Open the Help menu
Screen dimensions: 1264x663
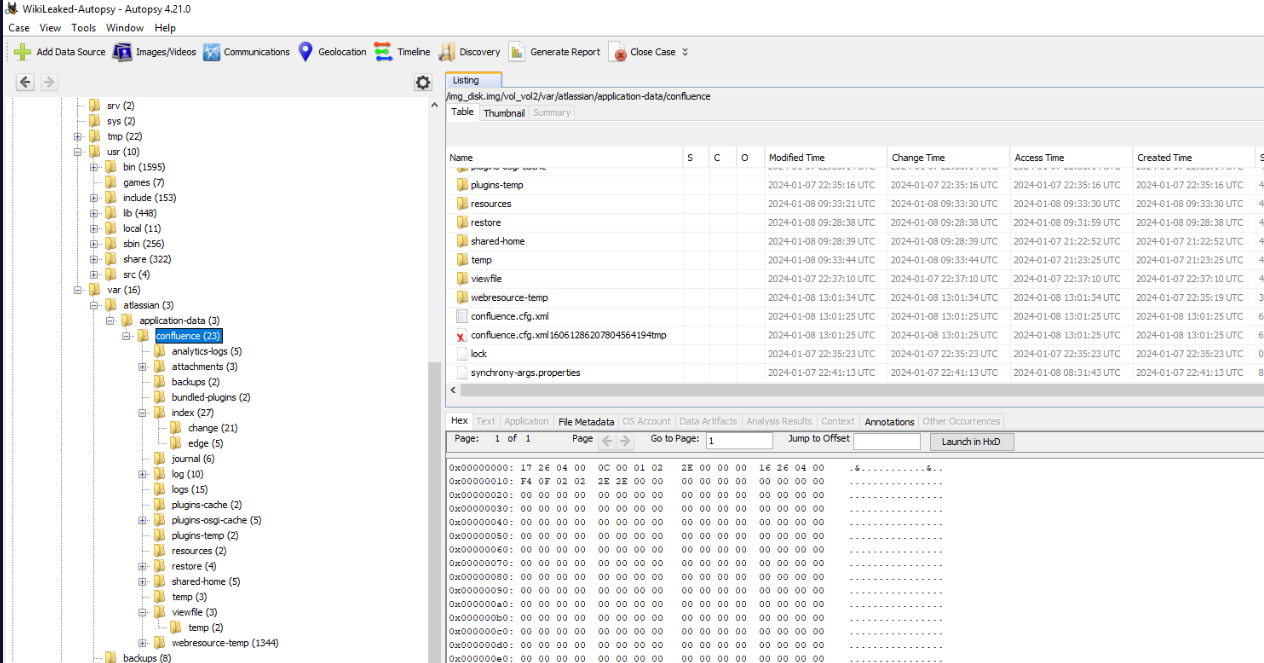point(165,28)
